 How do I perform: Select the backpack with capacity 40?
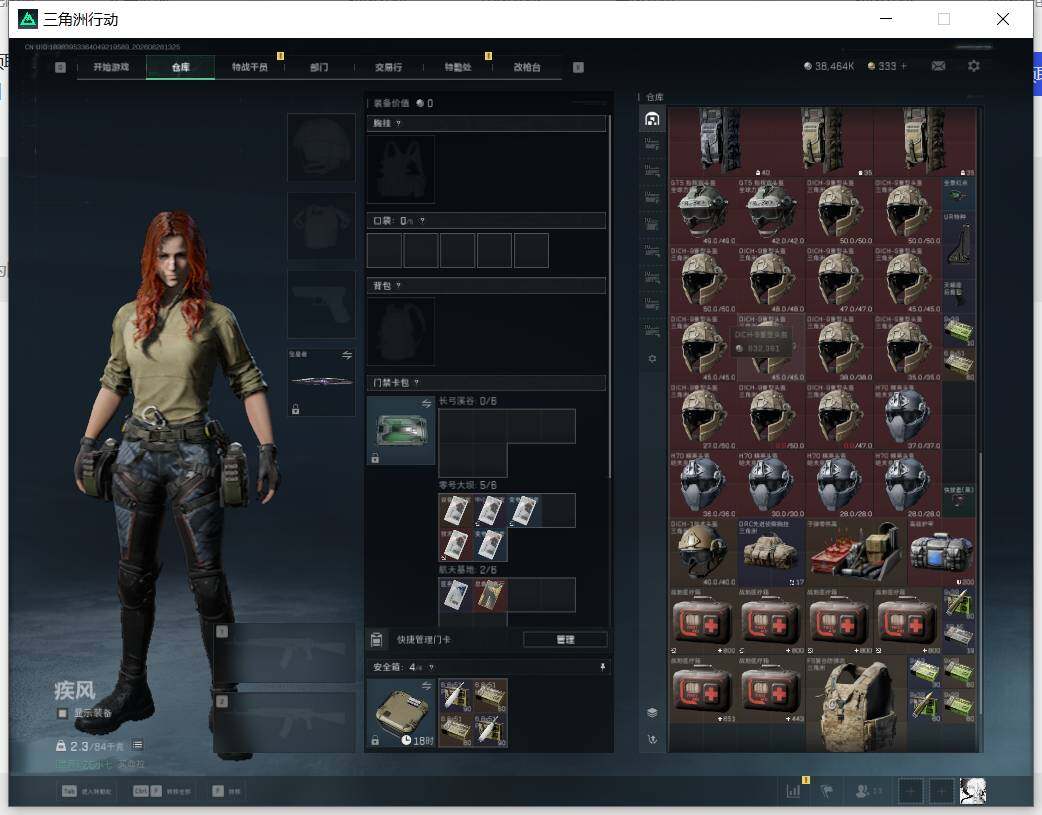tap(720, 142)
